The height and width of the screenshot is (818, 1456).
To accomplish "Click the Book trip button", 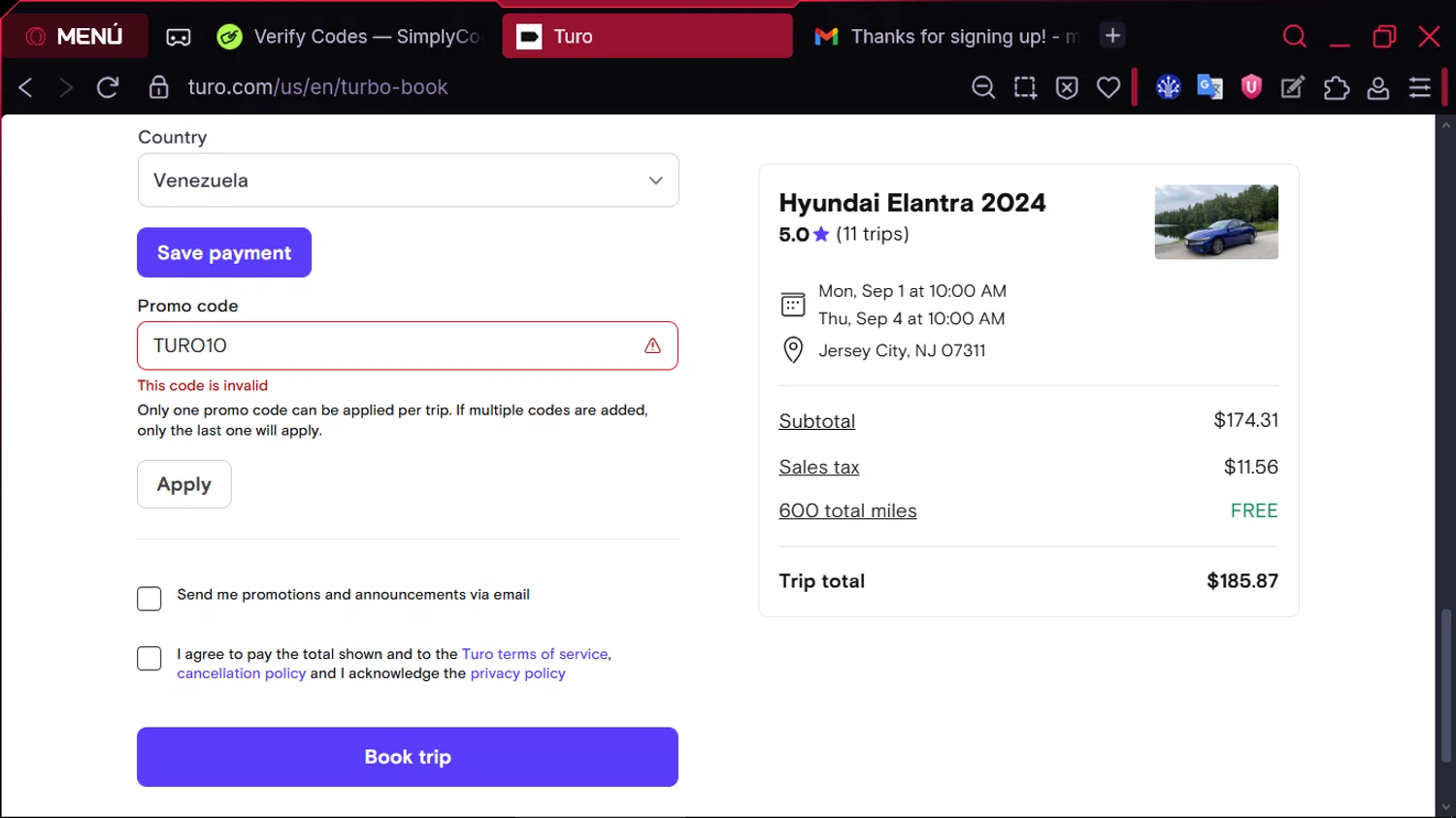I will [408, 757].
